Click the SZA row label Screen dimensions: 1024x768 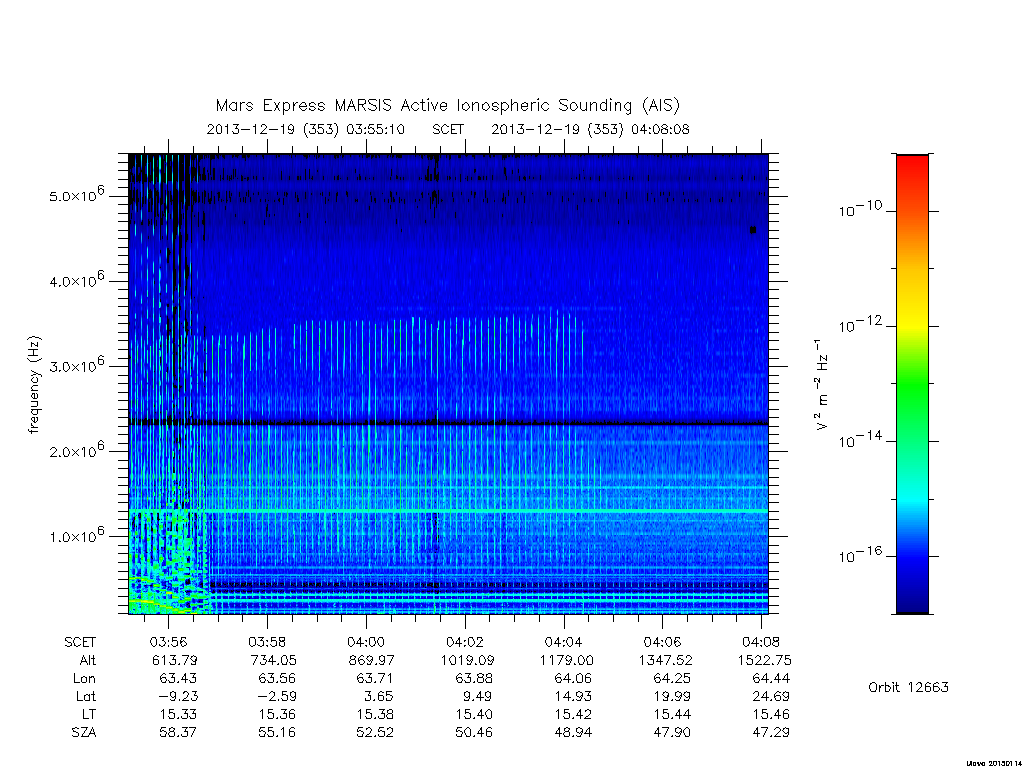click(84, 733)
